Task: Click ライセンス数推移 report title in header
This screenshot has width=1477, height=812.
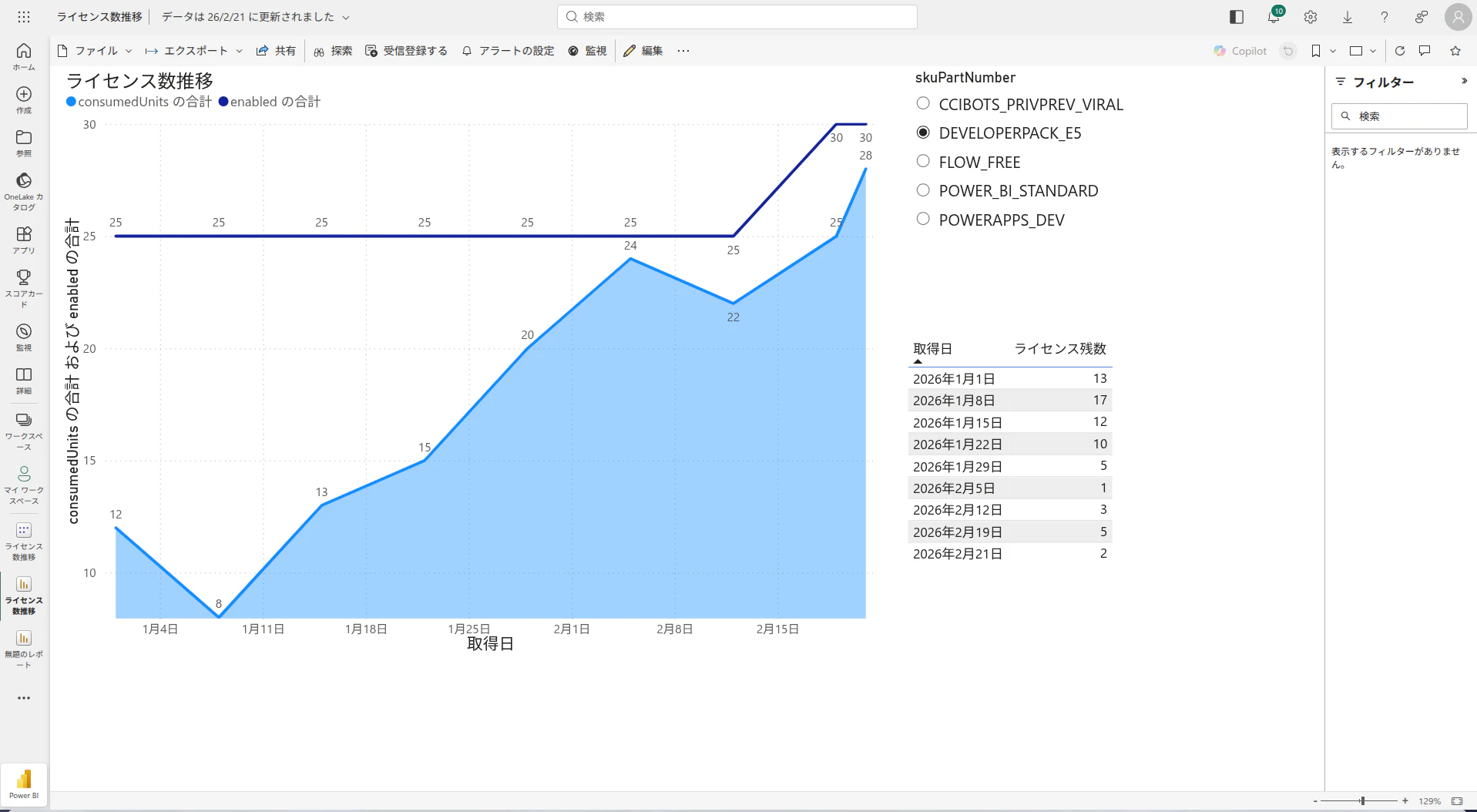Action: (99, 17)
